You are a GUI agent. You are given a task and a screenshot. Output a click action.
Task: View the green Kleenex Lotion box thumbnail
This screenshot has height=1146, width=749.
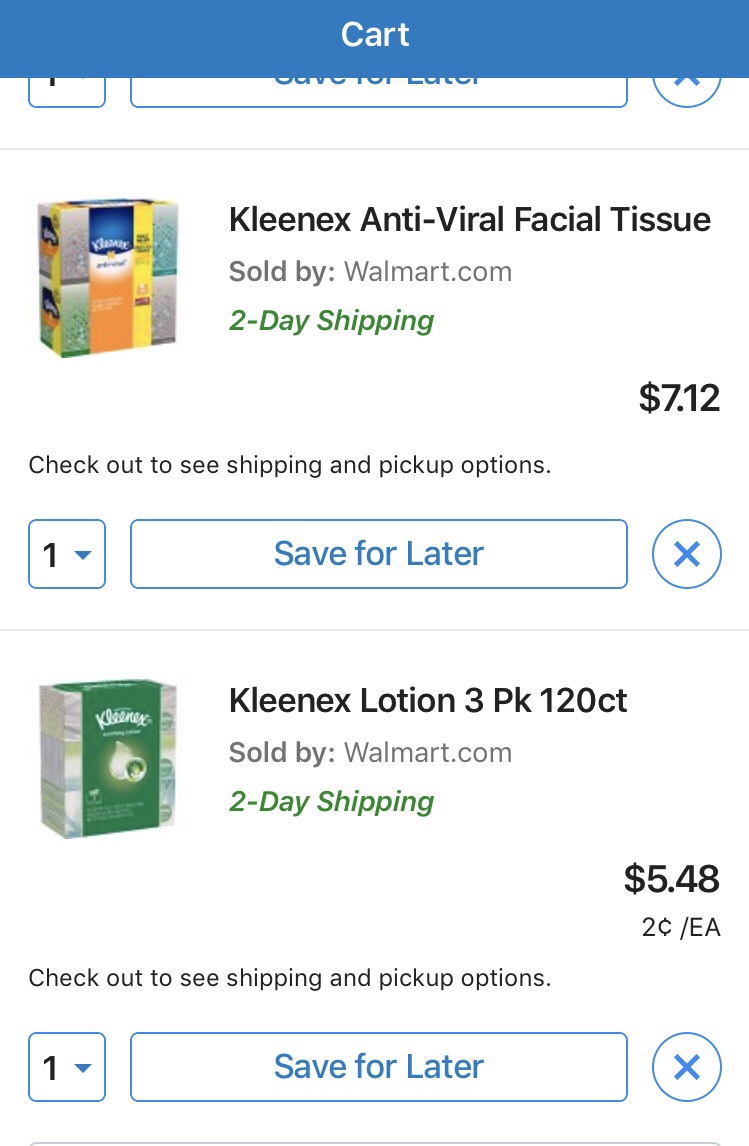point(108,758)
